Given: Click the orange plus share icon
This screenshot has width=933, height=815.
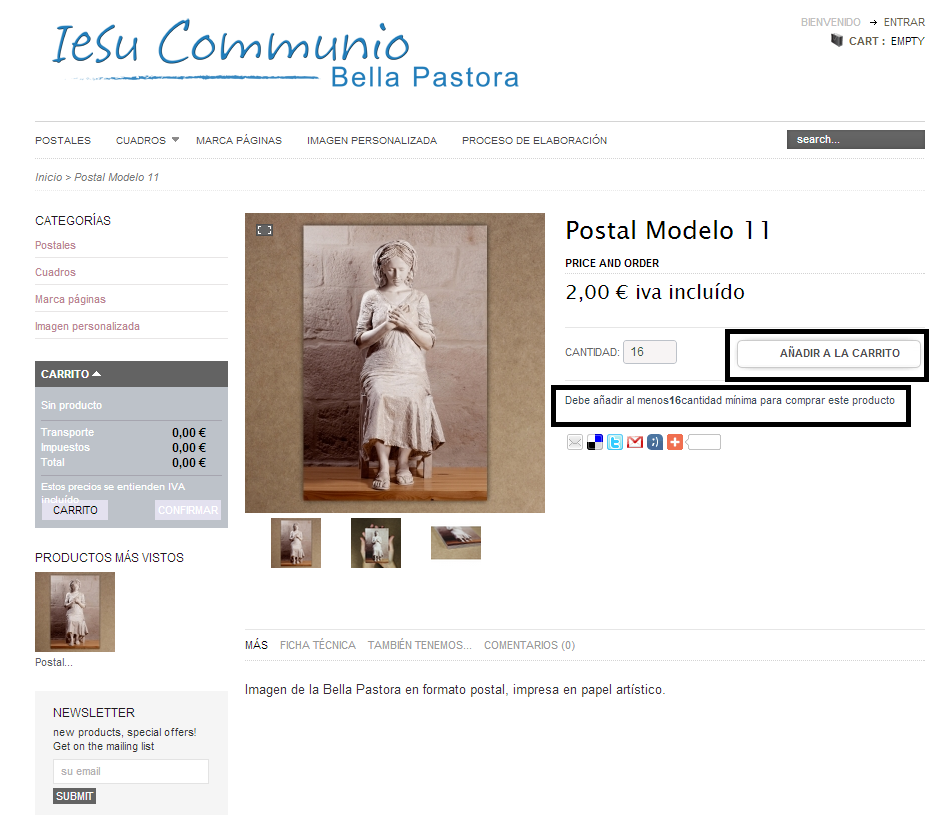Looking at the screenshot, I should pos(675,442).
